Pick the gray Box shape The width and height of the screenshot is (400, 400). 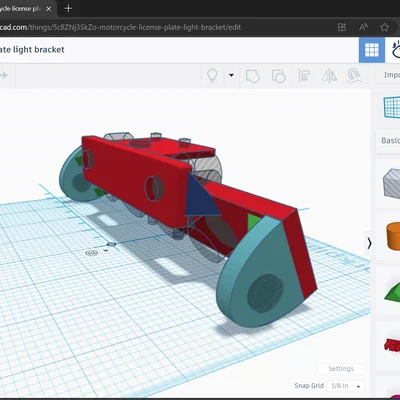[392, 183]
